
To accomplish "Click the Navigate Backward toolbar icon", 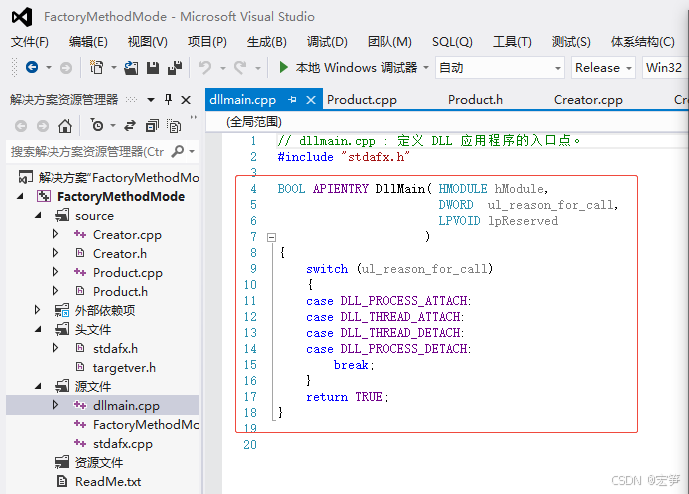I will coord(32,67).
